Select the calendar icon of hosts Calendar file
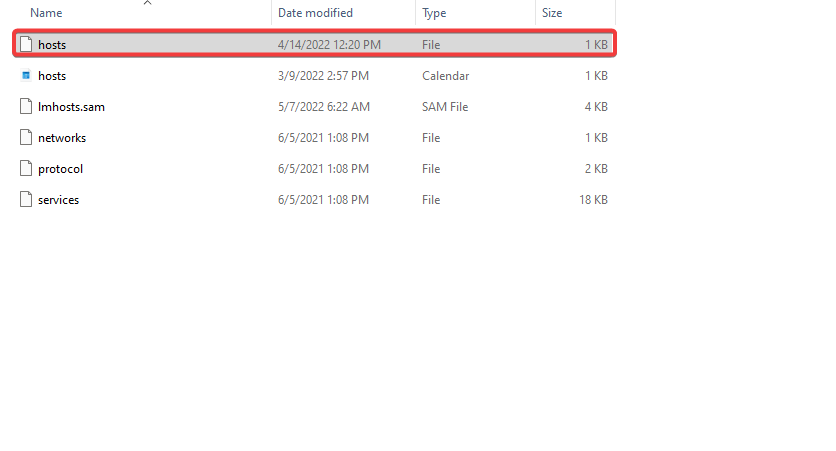 point(26,75)
